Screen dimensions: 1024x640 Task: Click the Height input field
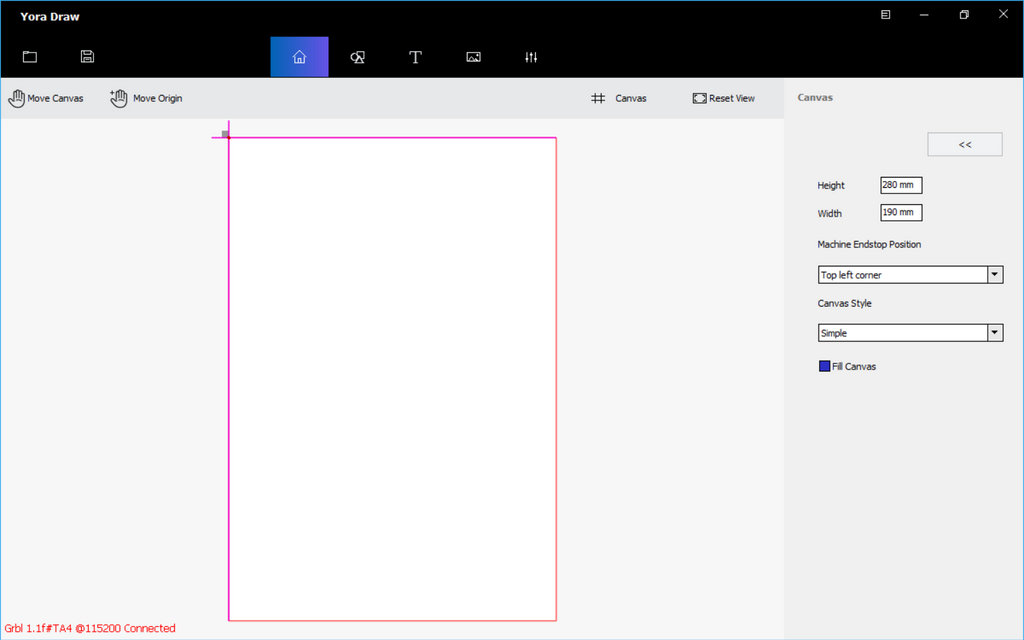pos(901,185)
